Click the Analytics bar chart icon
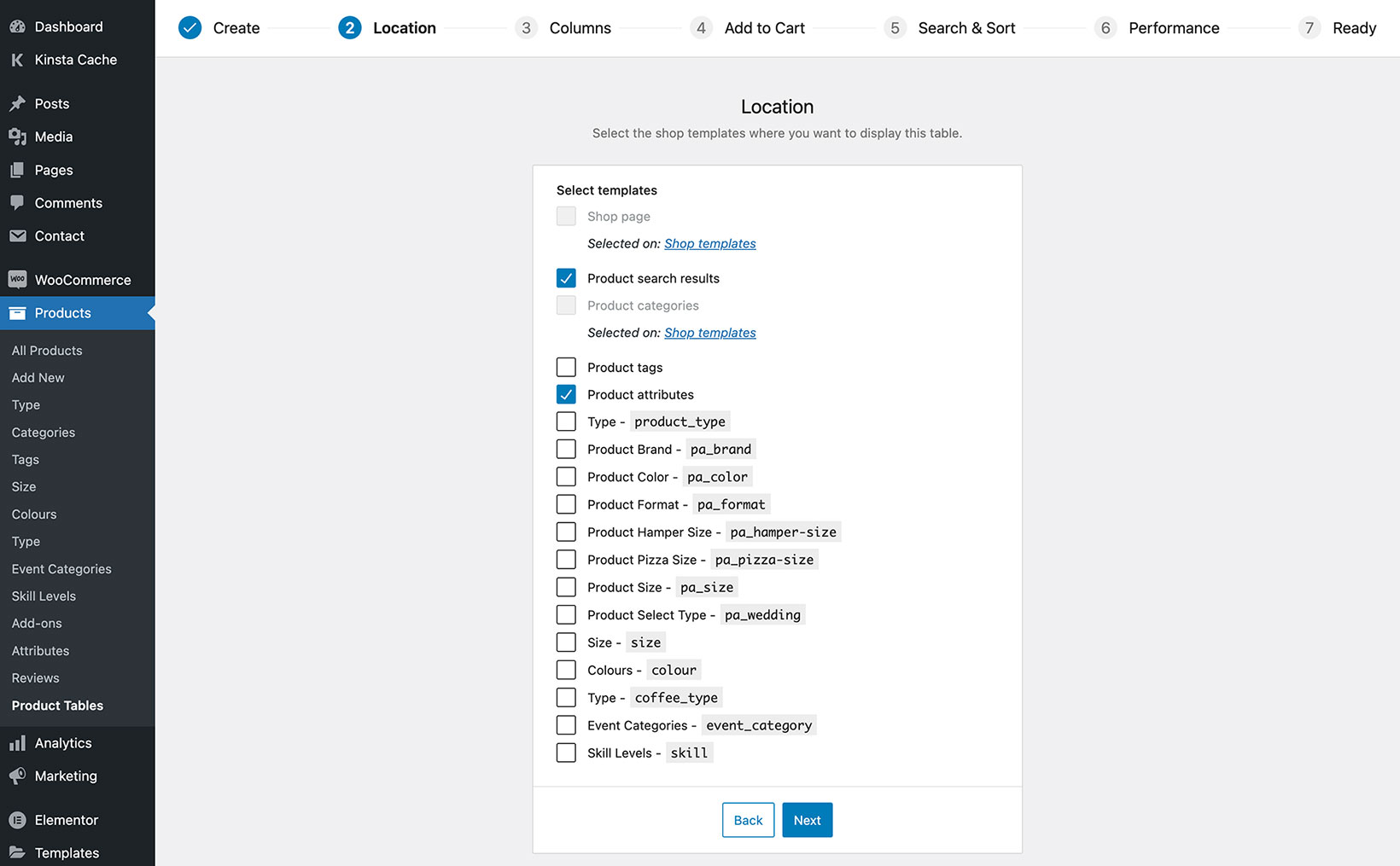The height and width of the screenshot is (866, 1400). [x=17, y=743]
